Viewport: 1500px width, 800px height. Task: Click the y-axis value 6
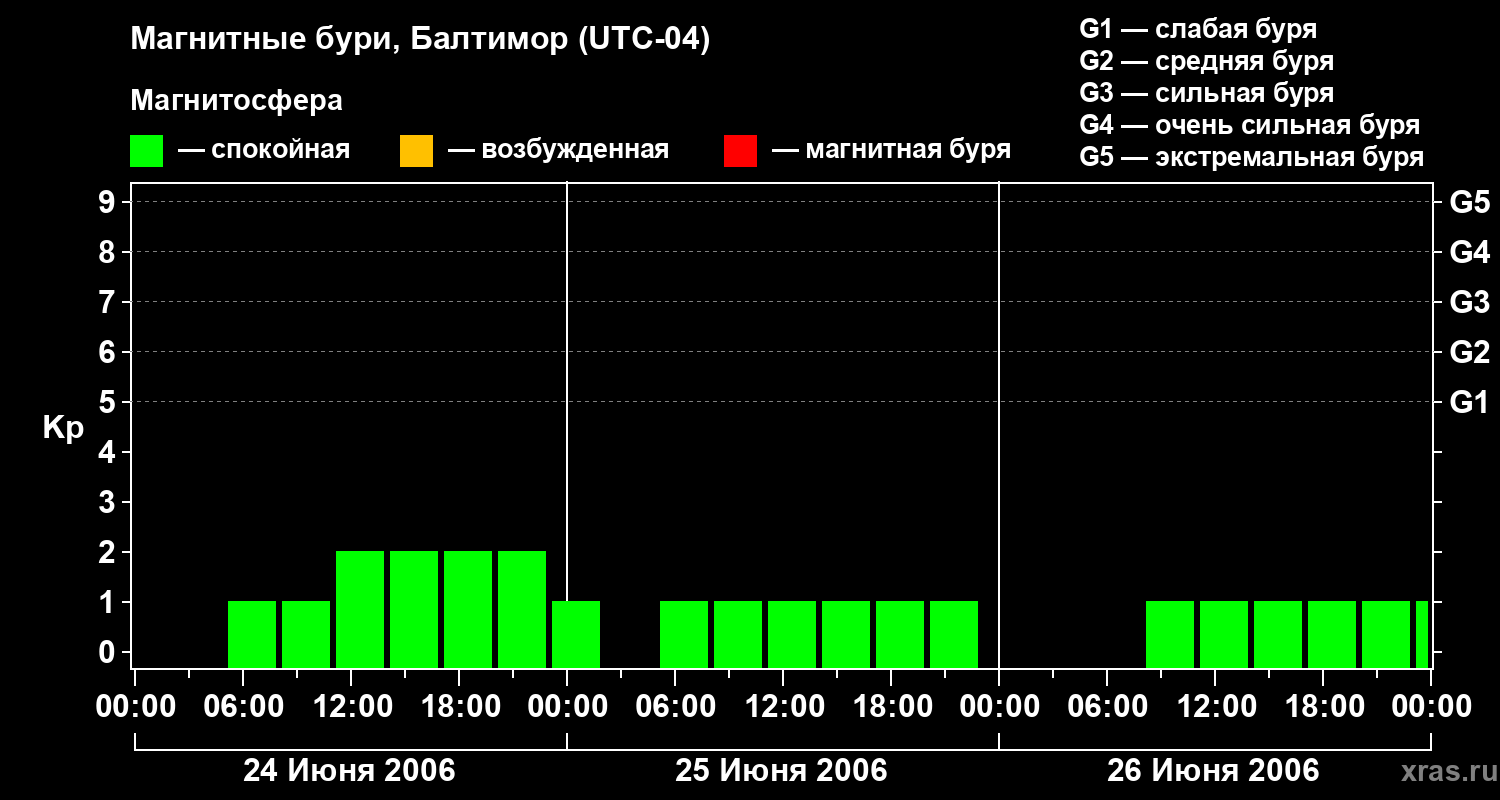(x=109, y=352)
